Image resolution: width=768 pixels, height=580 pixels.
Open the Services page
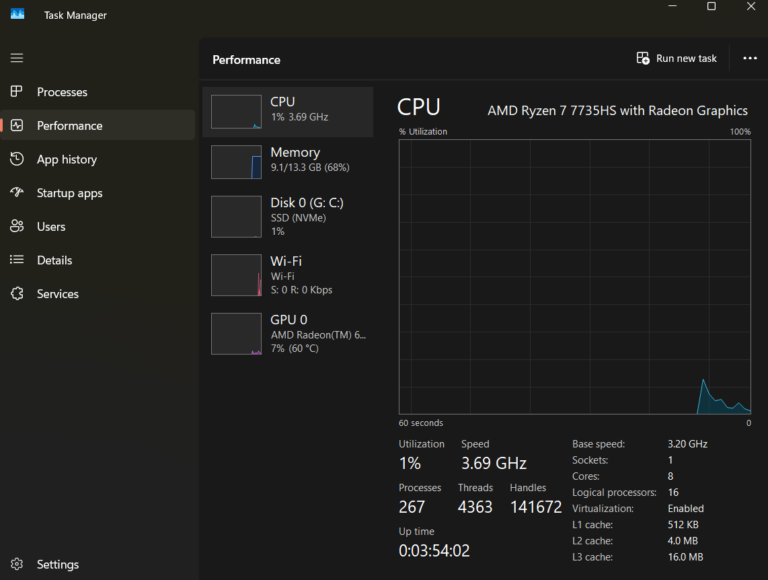pos(98,294)
